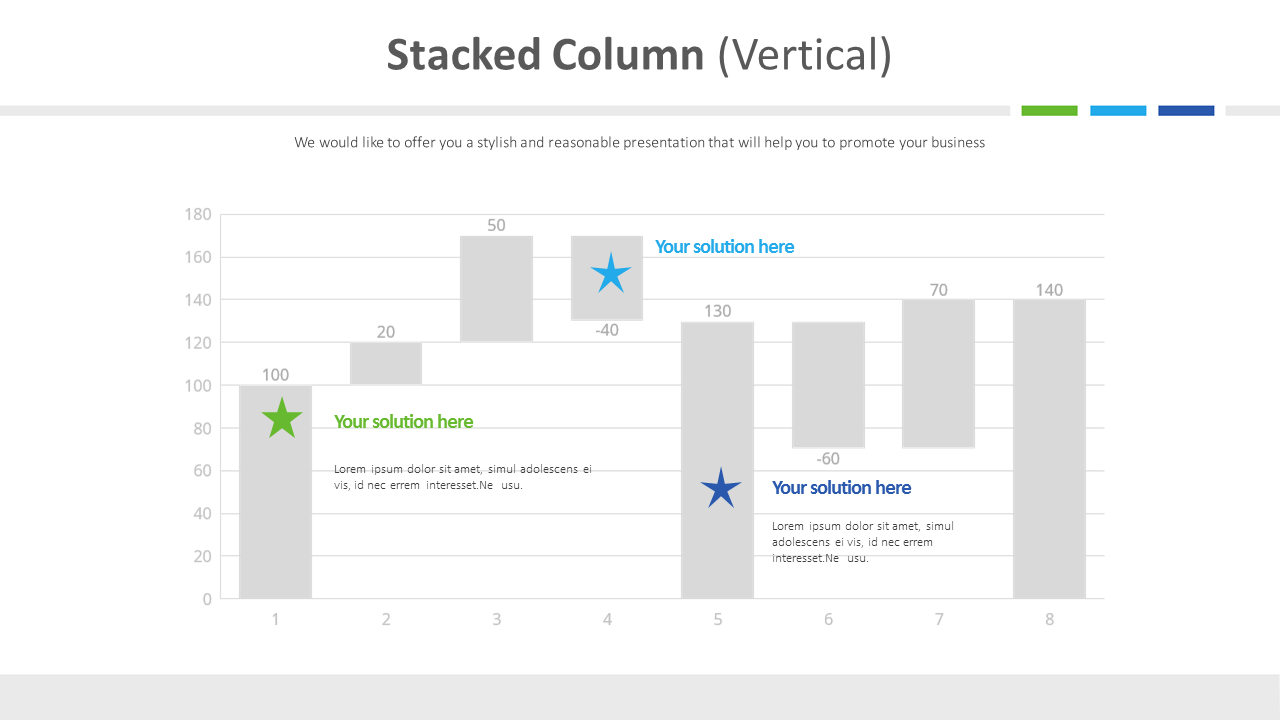The image size is (1280, 720).
Task: Click the dark blue "Your solution here" heading
Action: point(841,488)
